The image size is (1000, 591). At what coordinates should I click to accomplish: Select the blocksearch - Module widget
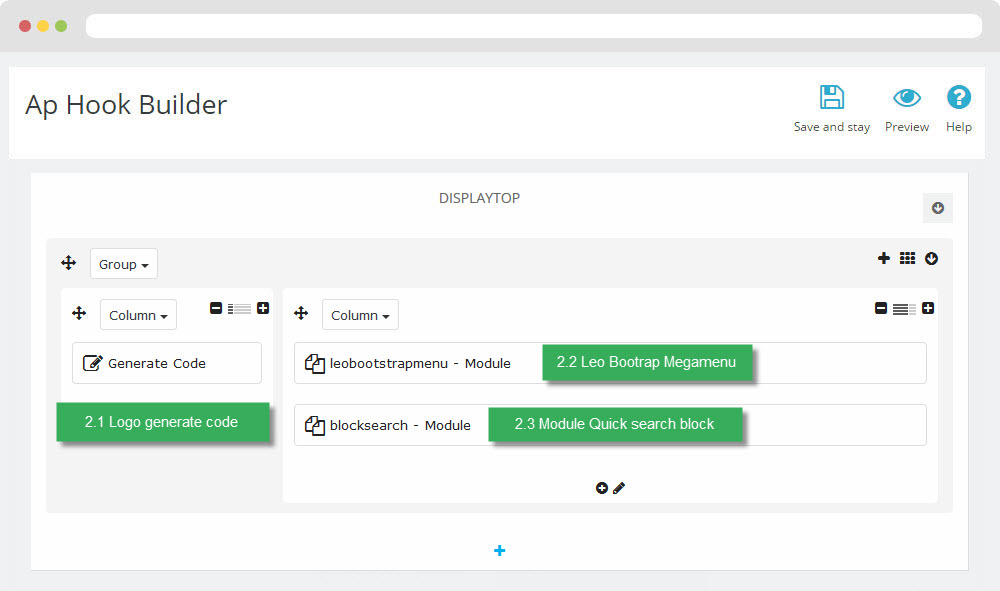610,425
